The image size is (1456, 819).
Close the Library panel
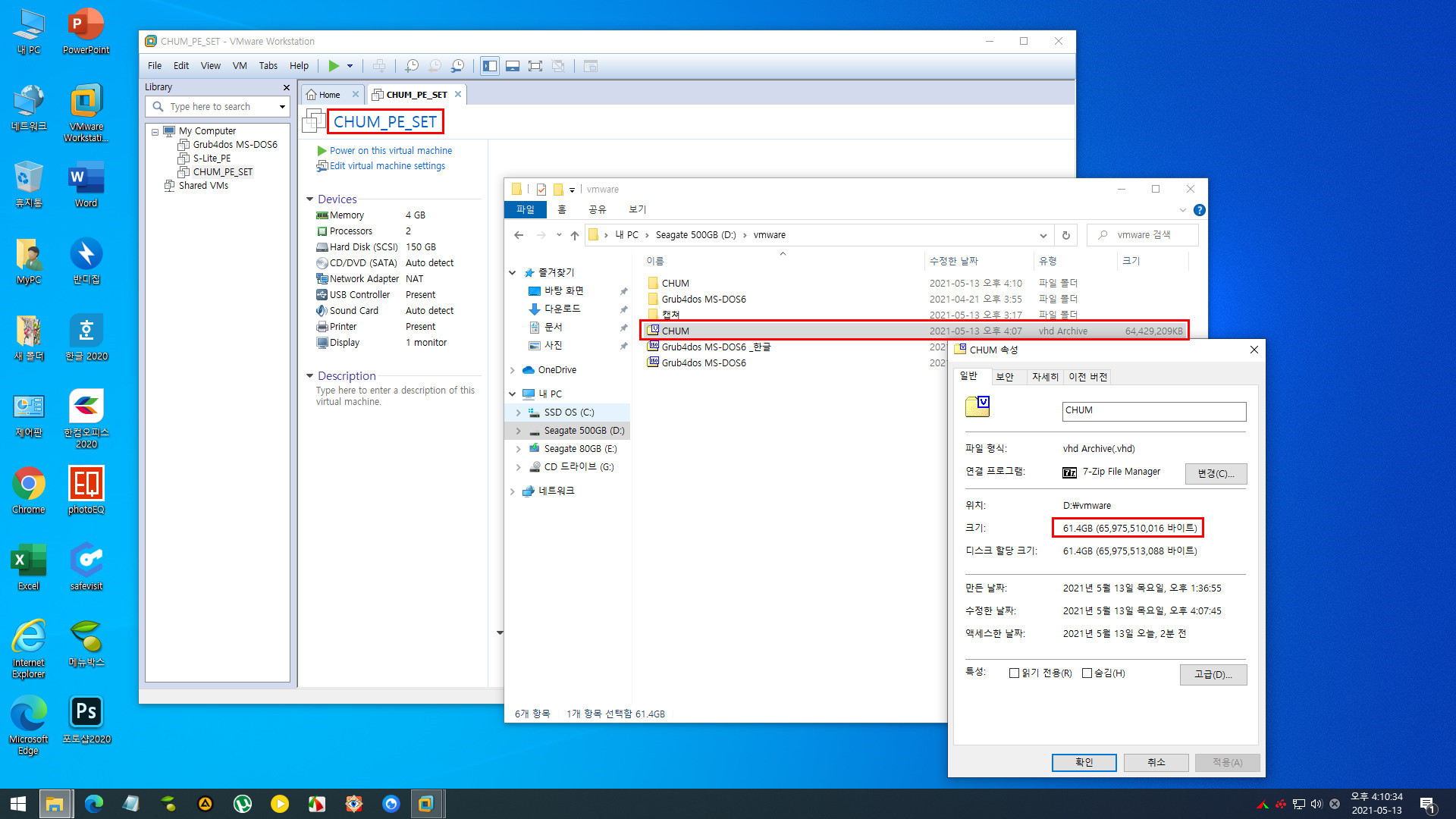coord(287,87)
